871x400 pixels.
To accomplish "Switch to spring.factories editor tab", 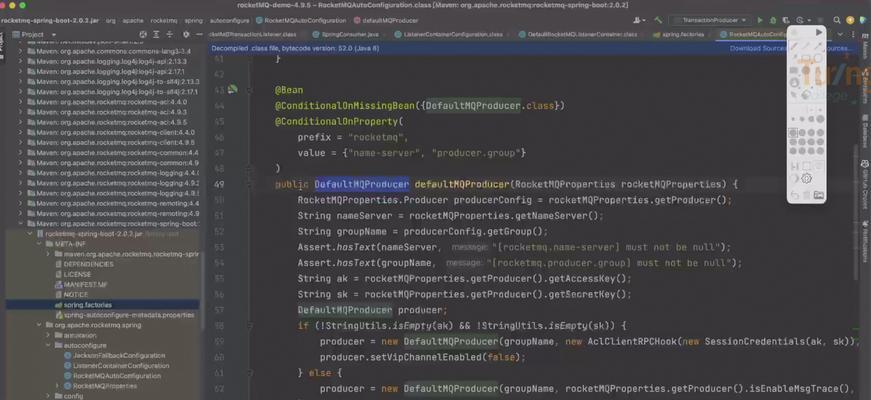I will (679, 34).
